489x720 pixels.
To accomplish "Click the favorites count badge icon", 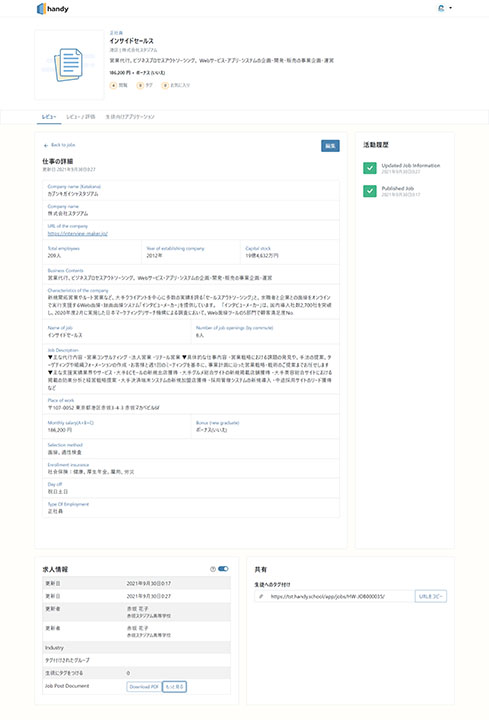I will 165,85.
